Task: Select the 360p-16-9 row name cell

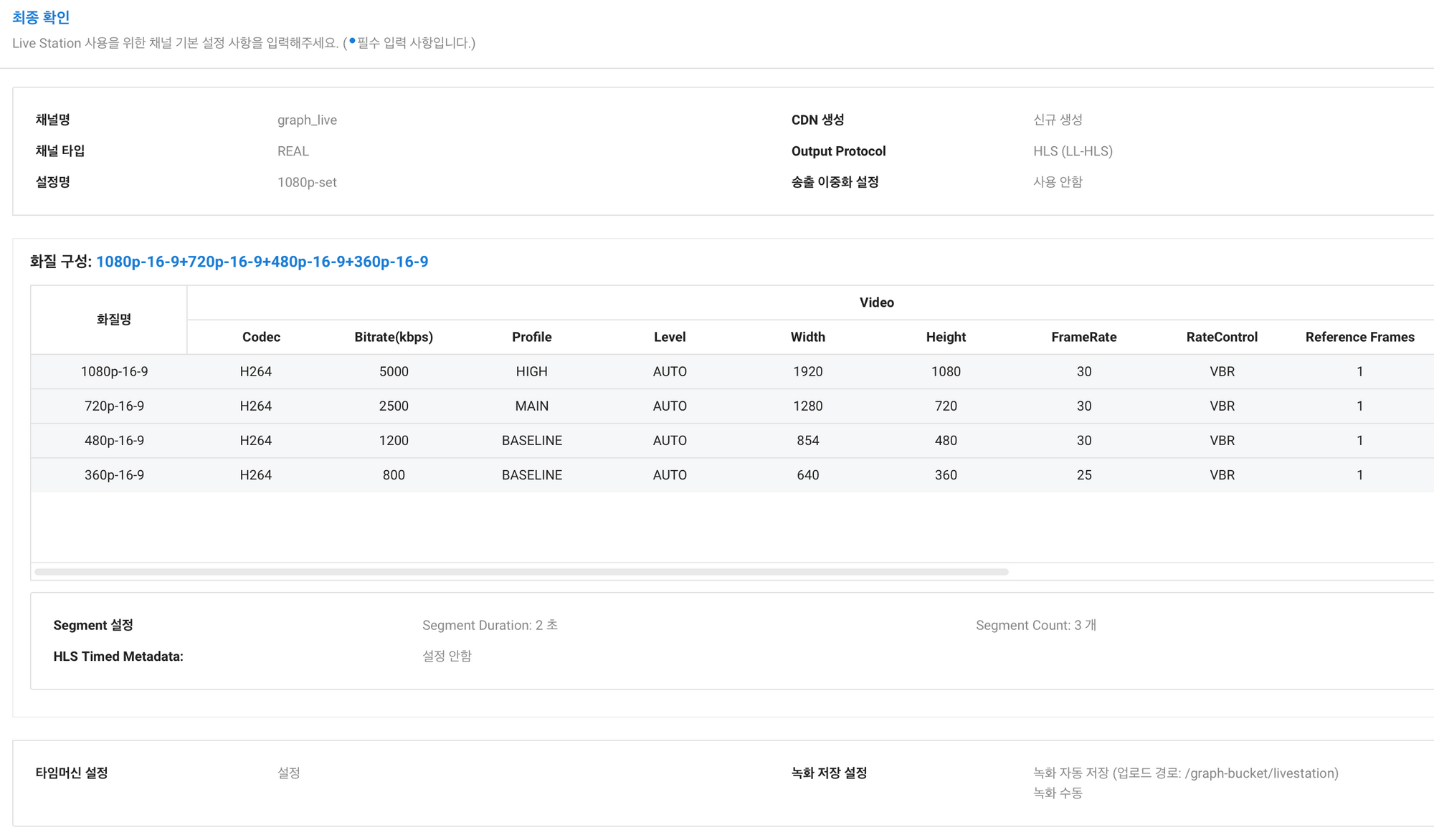Action: (x=114, y=474)
